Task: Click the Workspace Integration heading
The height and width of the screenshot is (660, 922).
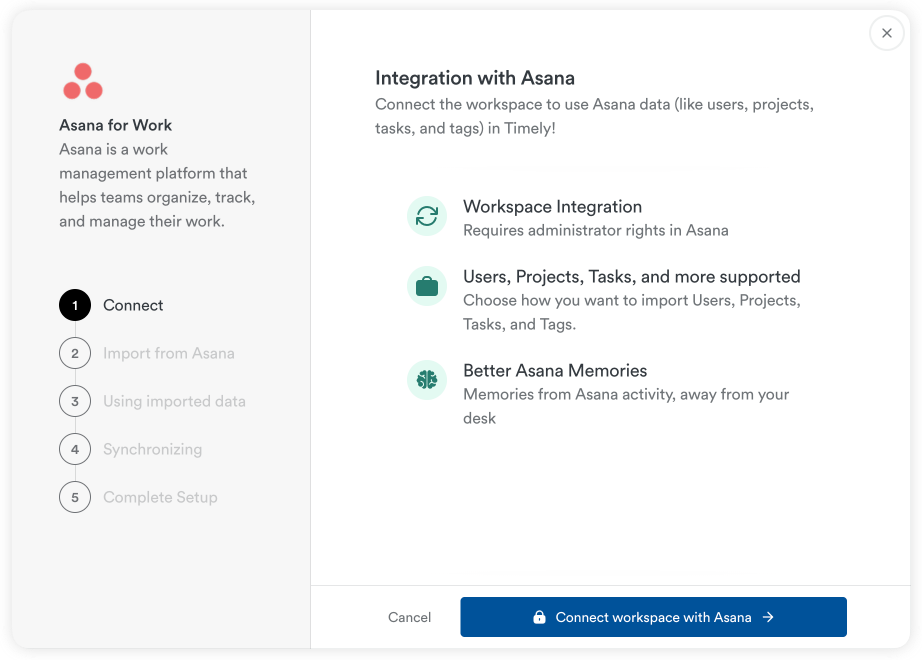Action: click(552, 207)
